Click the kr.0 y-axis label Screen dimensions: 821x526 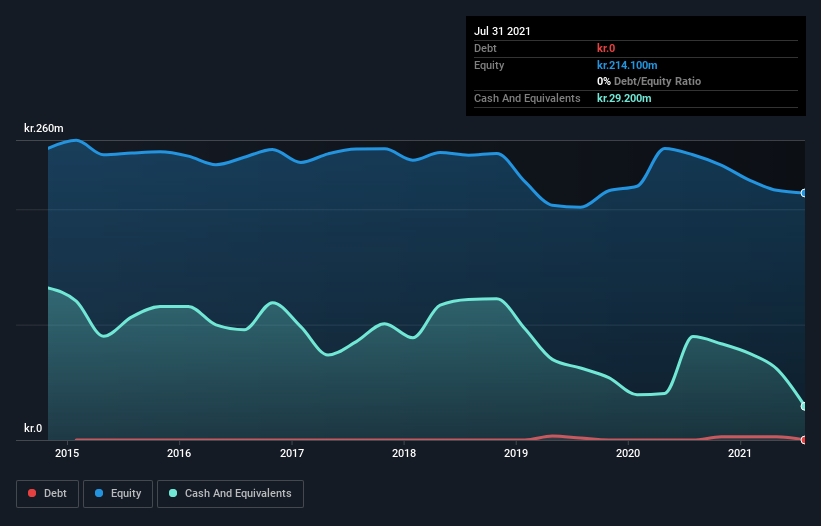point(33,428)
